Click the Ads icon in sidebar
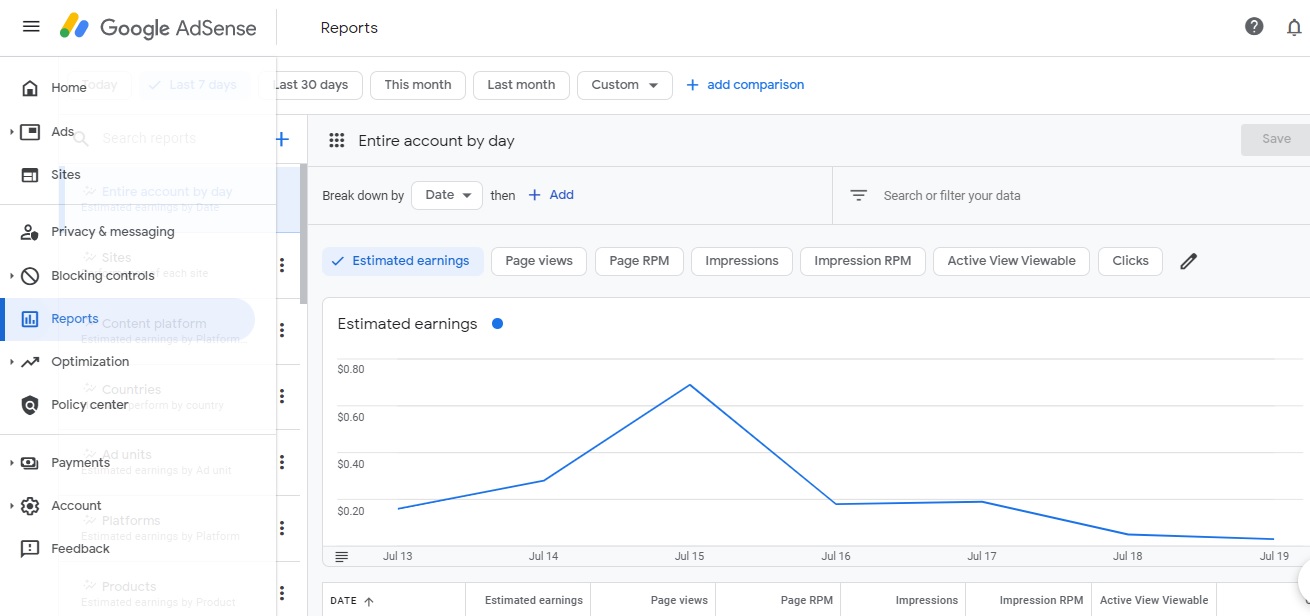Viewport: 1310px width, 616px height. click(x=30, y=132)
